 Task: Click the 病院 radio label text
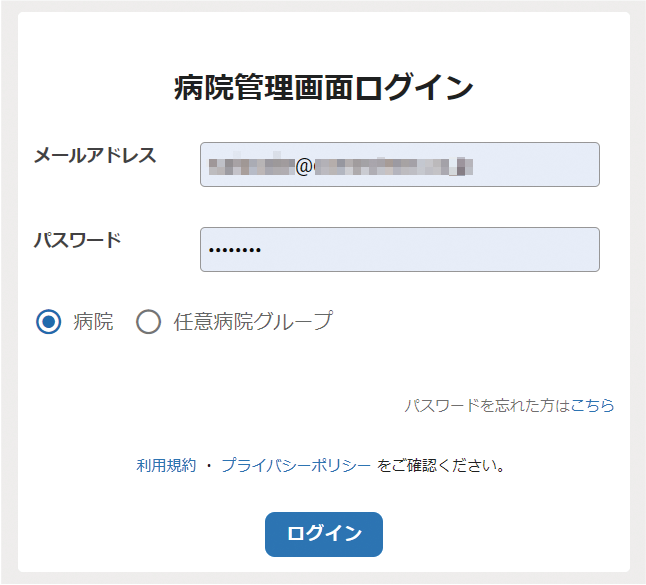93,322
